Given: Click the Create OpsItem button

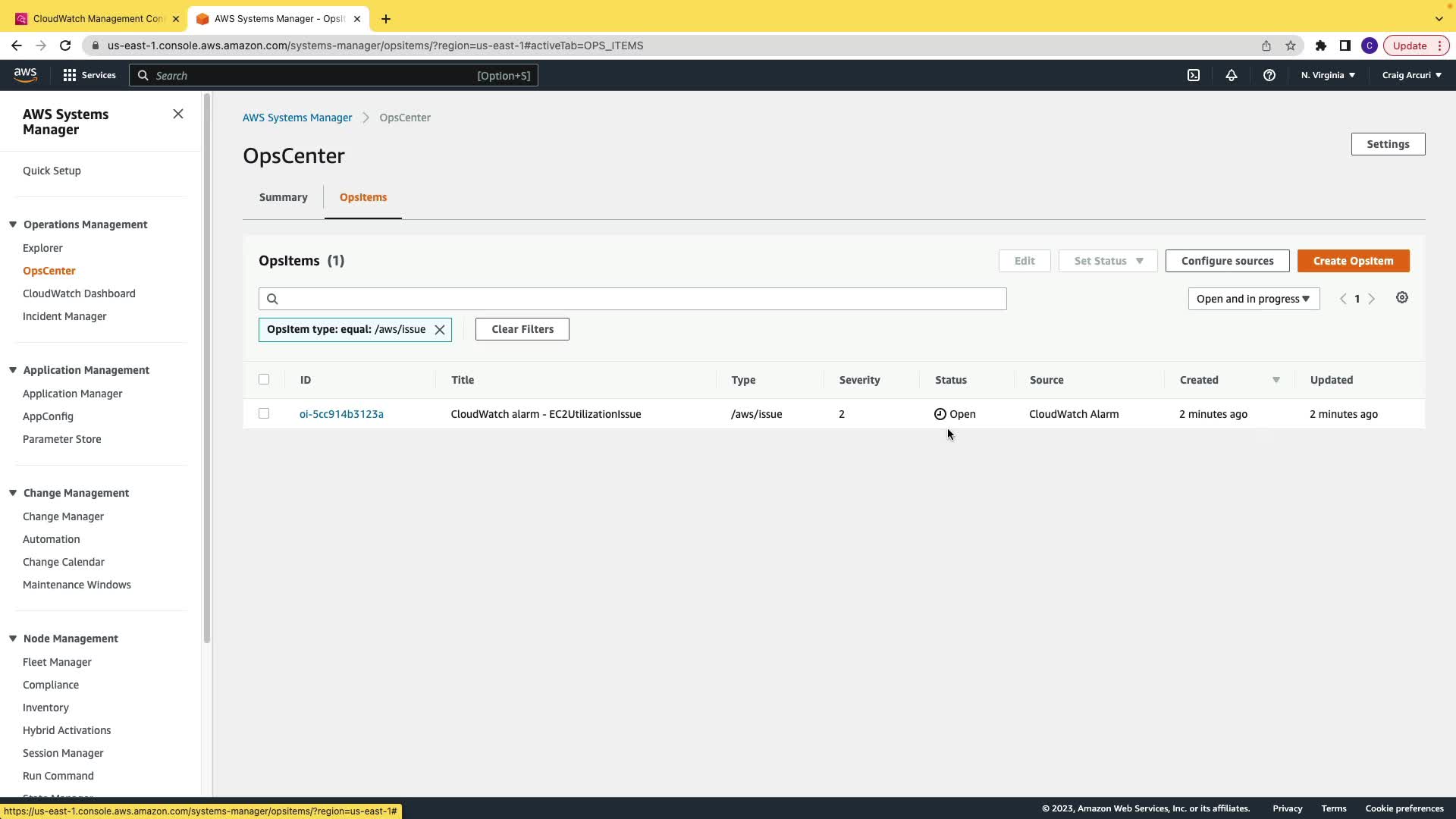Looking at the screenshot, I should click(1353, 261).
